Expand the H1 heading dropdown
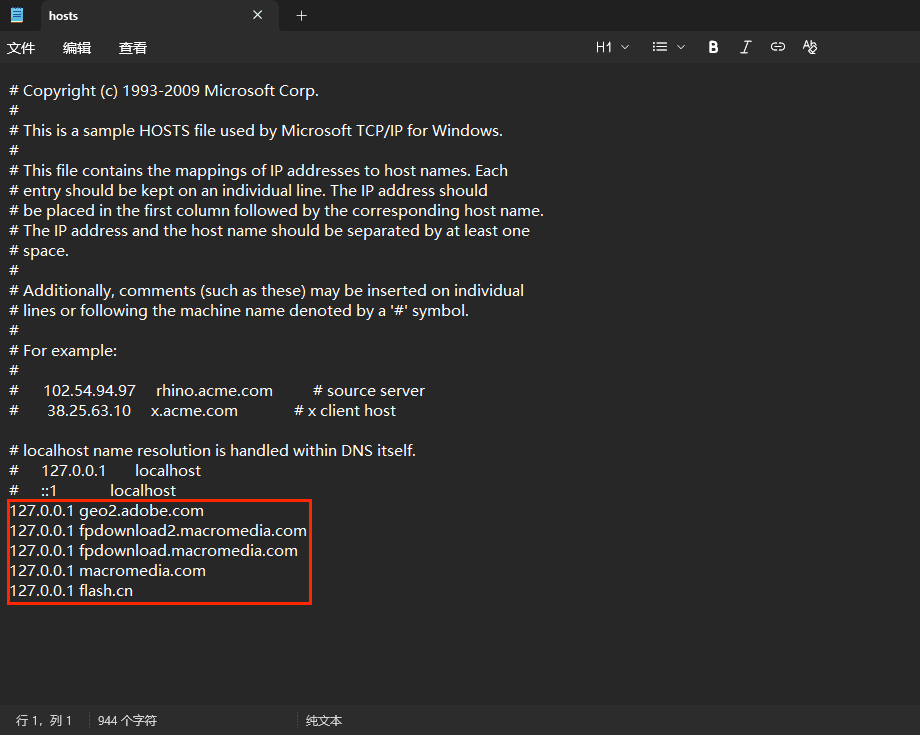920x735 pixels. click(612, 47)
